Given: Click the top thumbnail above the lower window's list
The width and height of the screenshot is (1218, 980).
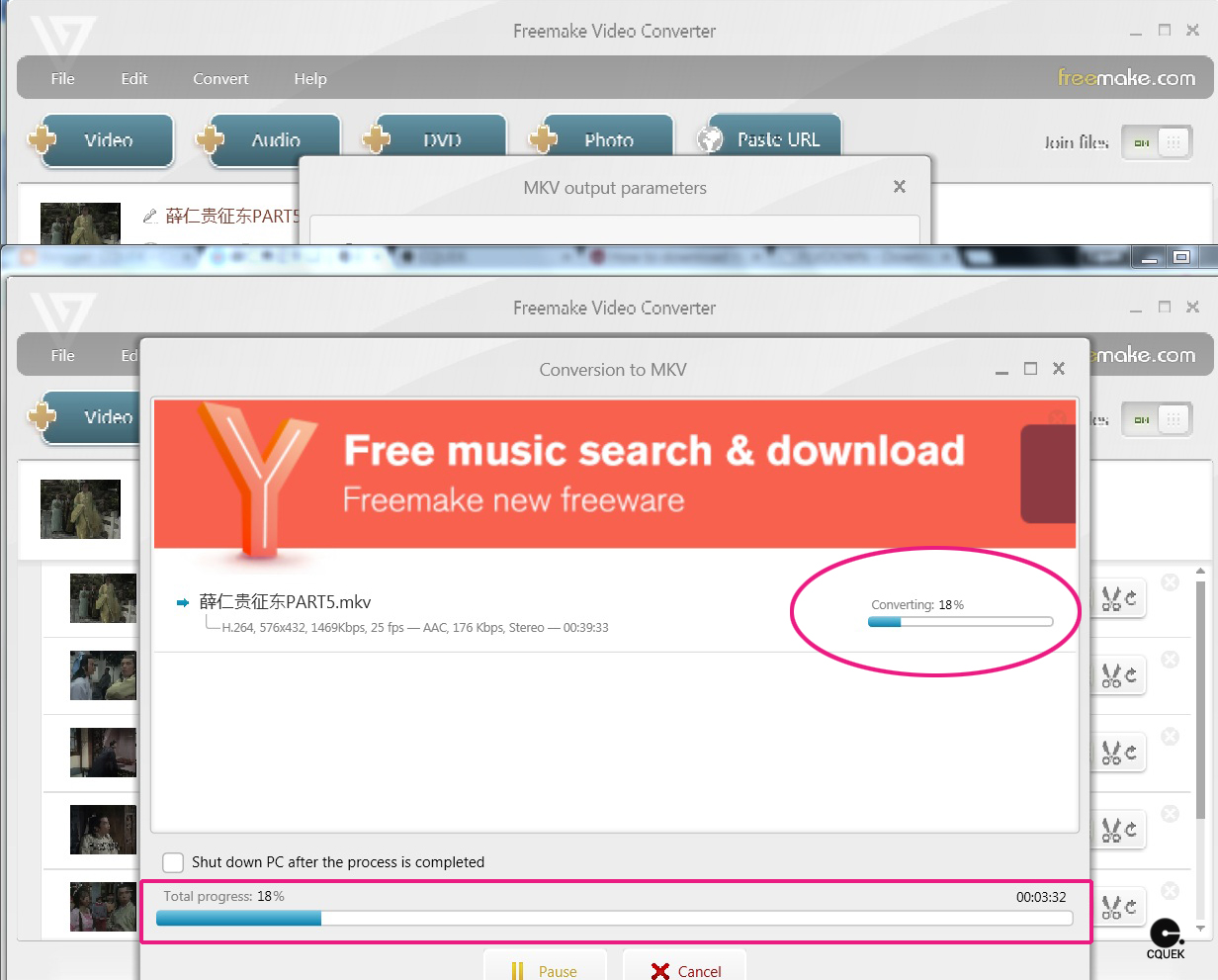Looking at the screenshot, I should tap(80, 509).
